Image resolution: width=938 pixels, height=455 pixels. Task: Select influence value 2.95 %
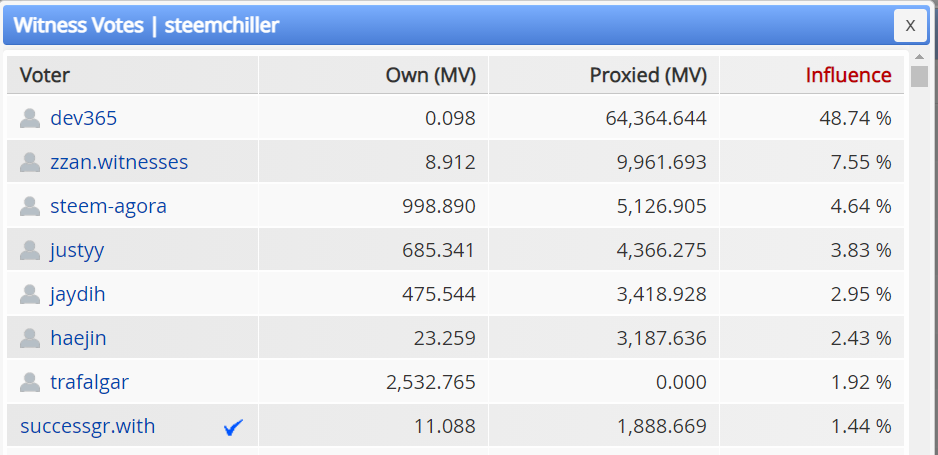point(861,294)
